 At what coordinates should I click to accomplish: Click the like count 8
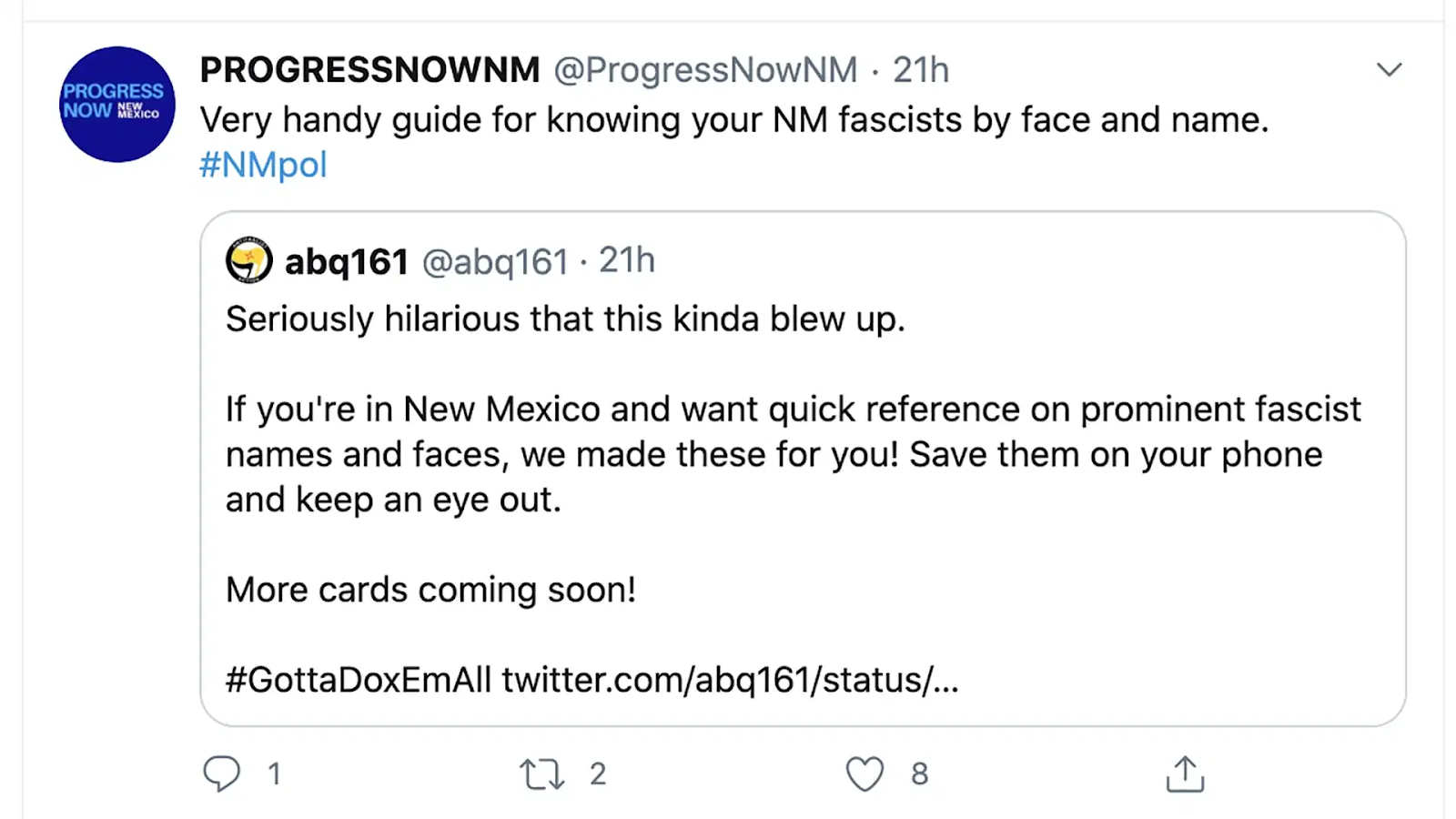point(920,773)
